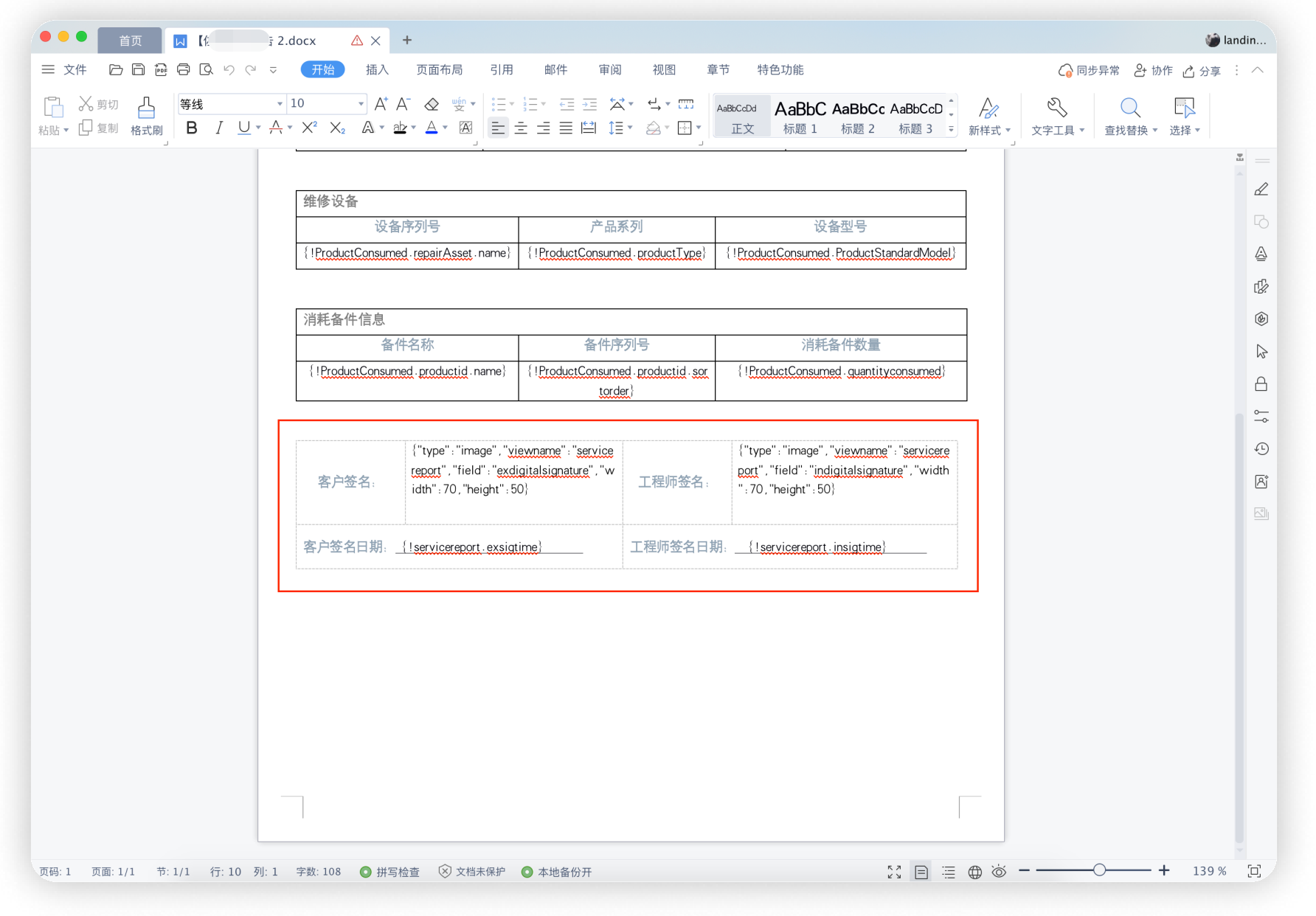Open the Page Layout (页面布局) tab
This screenshot has height=916, width=1316.
pyautogui.click(x=439, y=69)
